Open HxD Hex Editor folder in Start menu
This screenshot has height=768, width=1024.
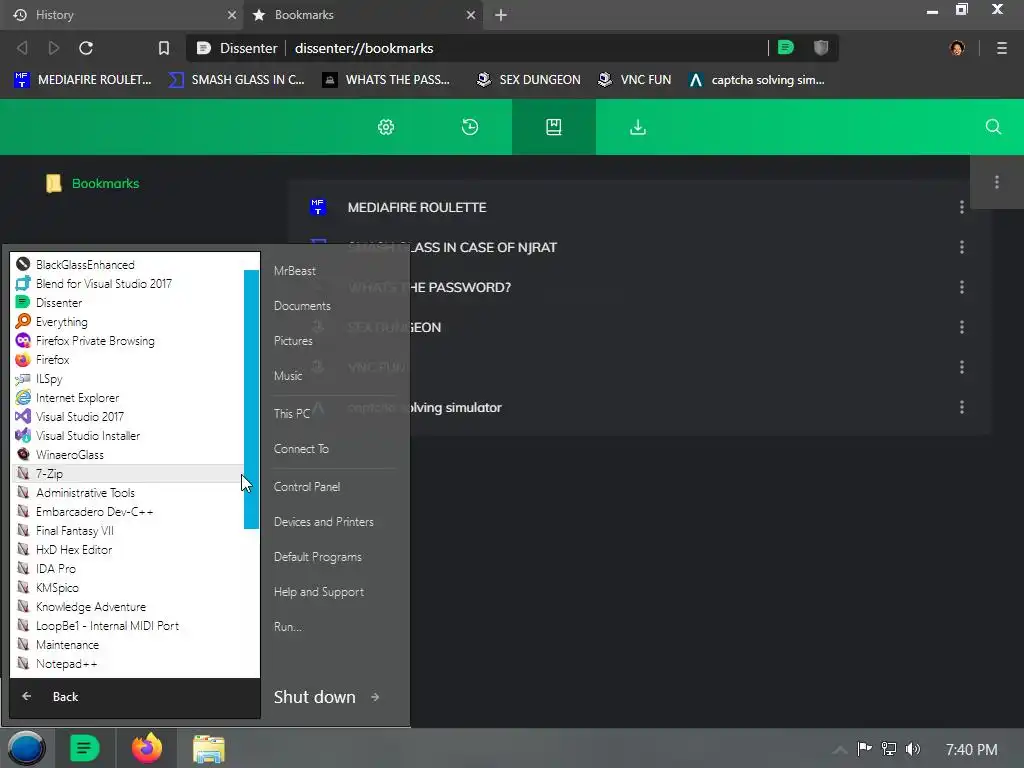click(127, 550)
